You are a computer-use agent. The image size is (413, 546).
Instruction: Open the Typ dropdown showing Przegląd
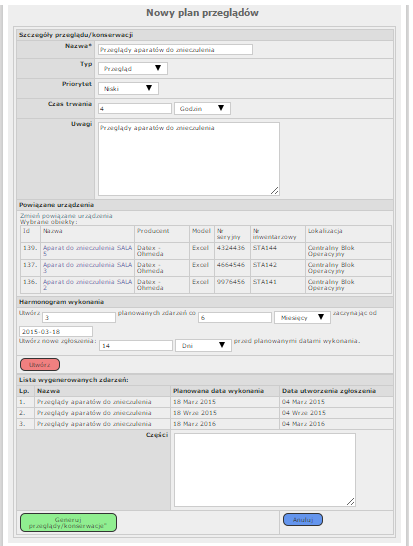click(133, 68)
